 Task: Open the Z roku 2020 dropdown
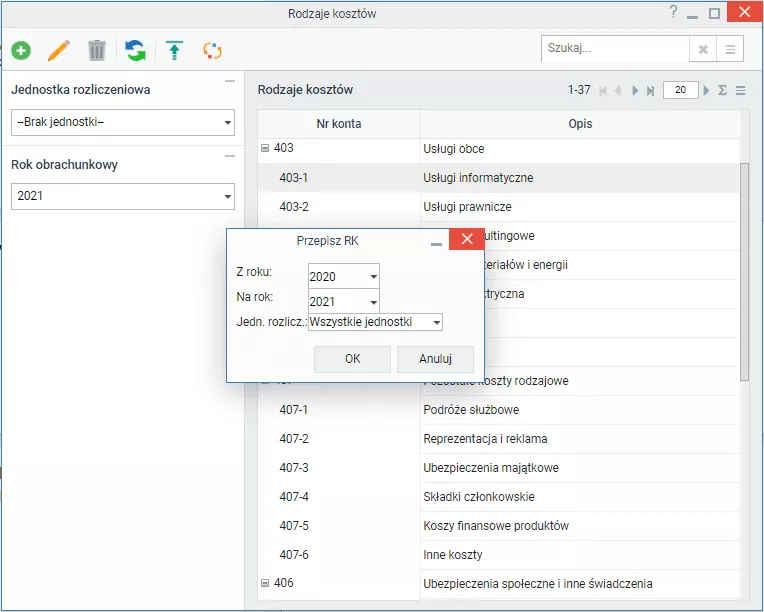click(373, 276)
